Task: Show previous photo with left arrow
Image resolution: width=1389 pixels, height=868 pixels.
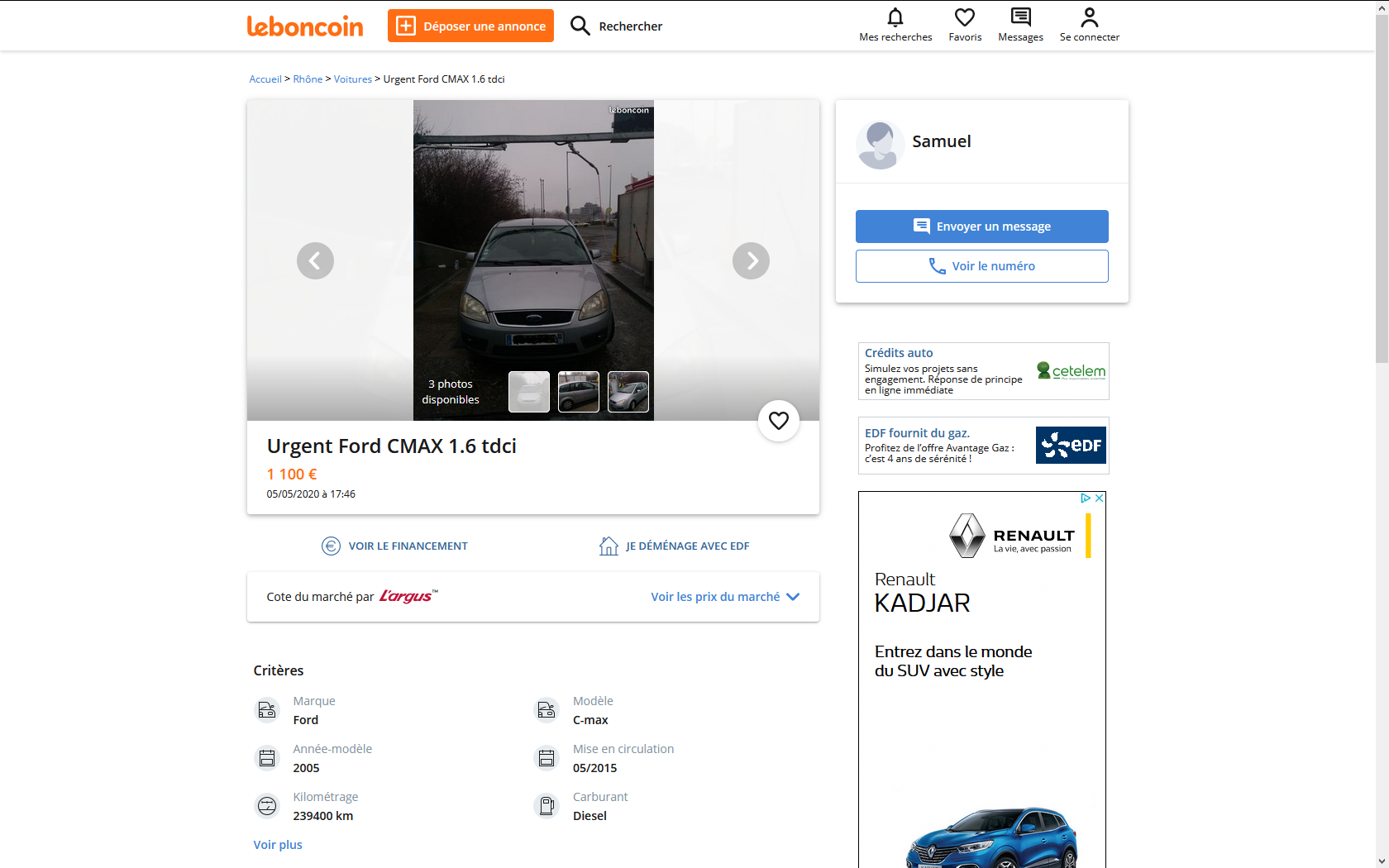Action: (x=315, y=260)
